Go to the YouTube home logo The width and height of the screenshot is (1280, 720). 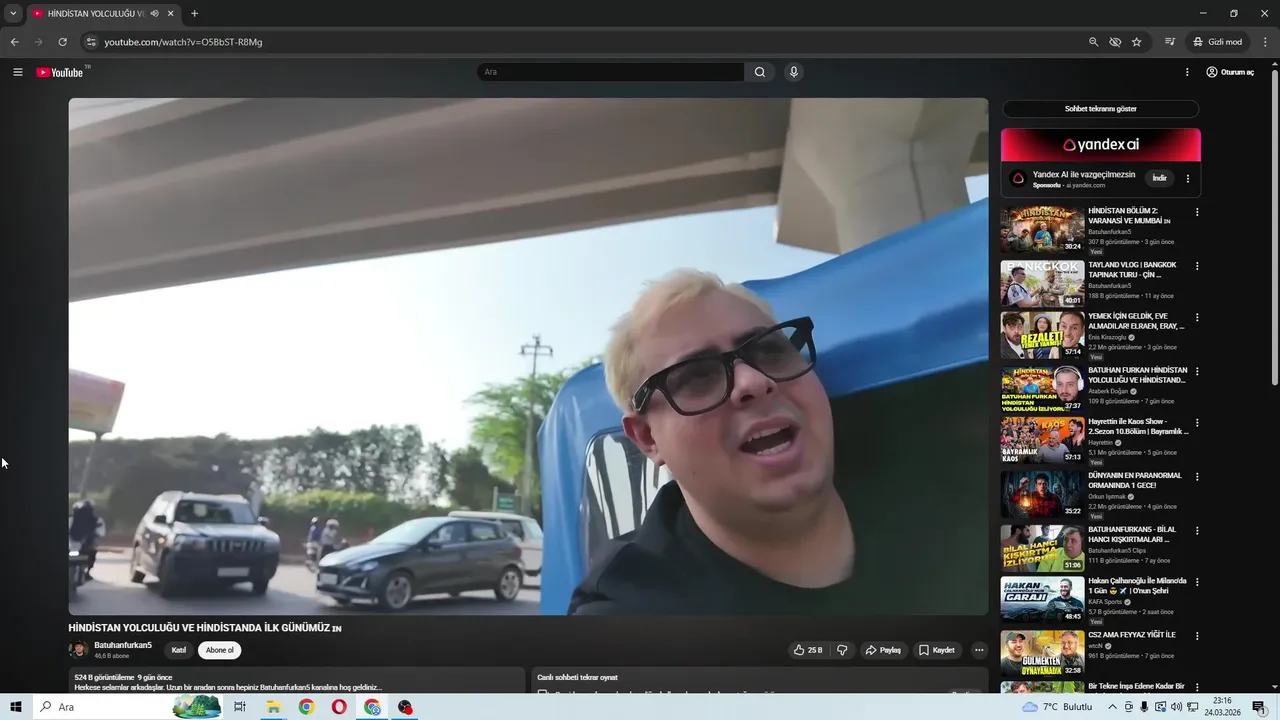coord(60,72)
